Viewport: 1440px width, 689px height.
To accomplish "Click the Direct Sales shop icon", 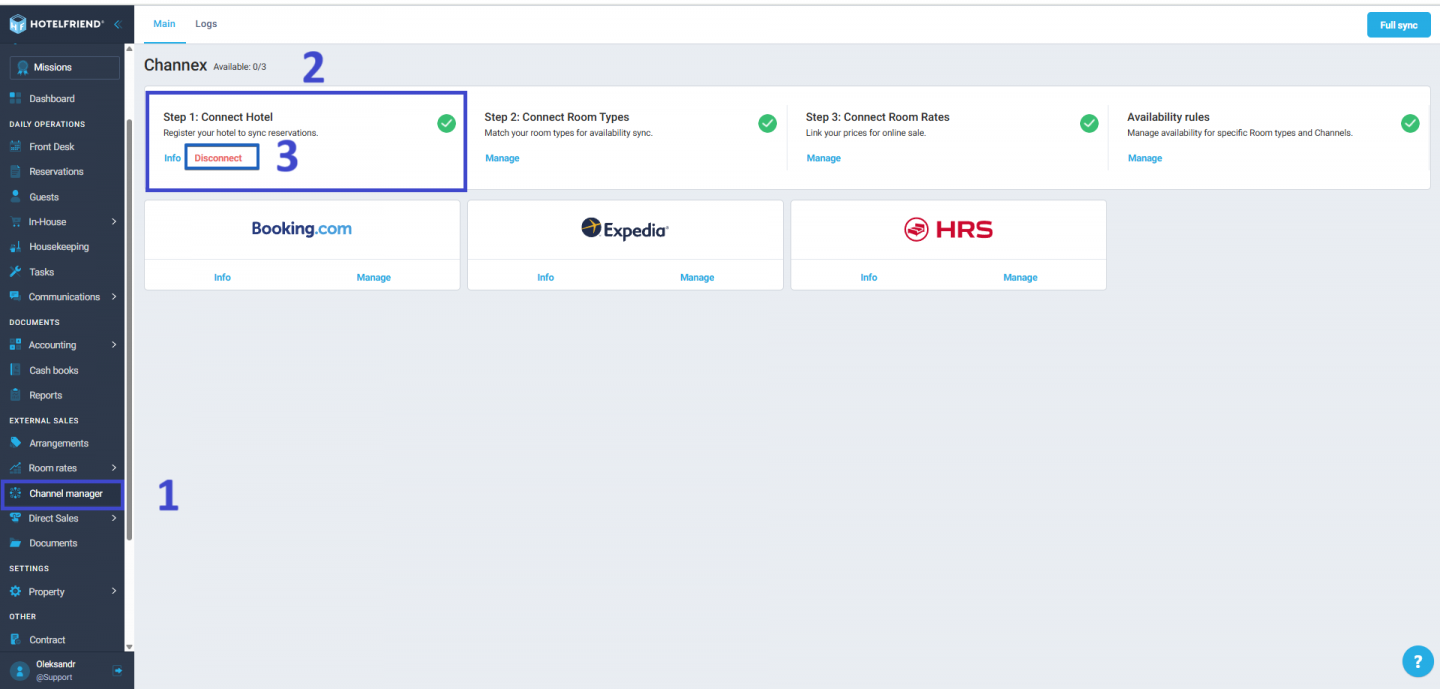I will click(x=15, y=518).
